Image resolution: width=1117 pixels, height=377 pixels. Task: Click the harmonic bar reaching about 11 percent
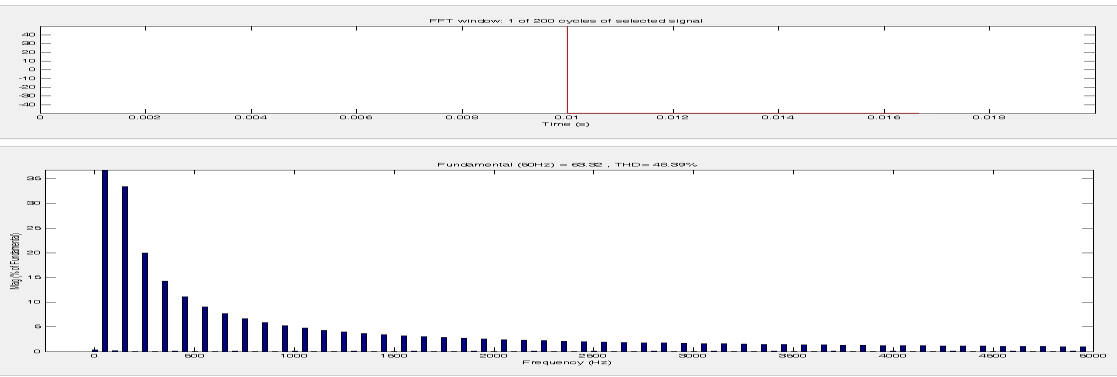[x=185, y=324]
